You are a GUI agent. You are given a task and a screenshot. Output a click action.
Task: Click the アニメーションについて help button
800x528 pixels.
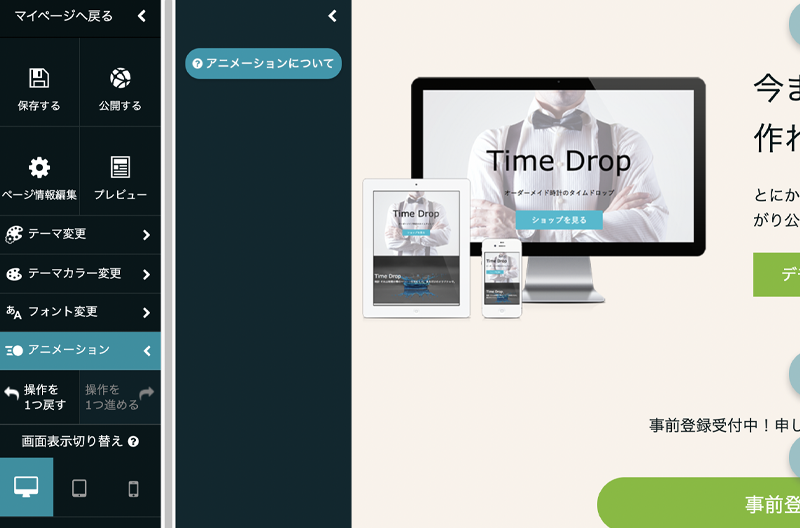click(263, 63)
